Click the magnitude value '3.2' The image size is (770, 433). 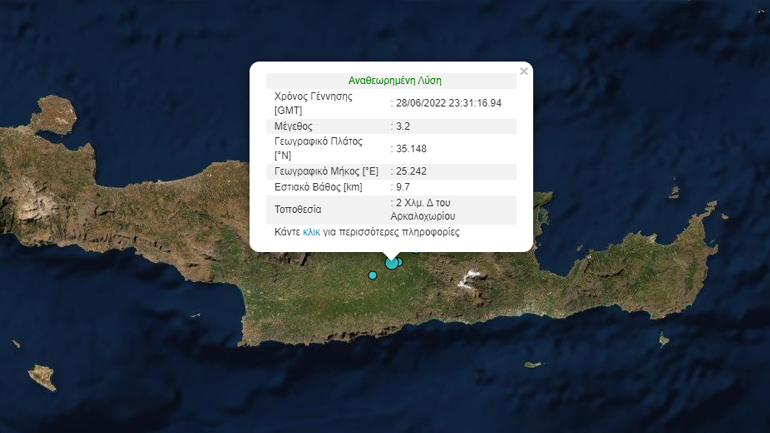(403, 126)
